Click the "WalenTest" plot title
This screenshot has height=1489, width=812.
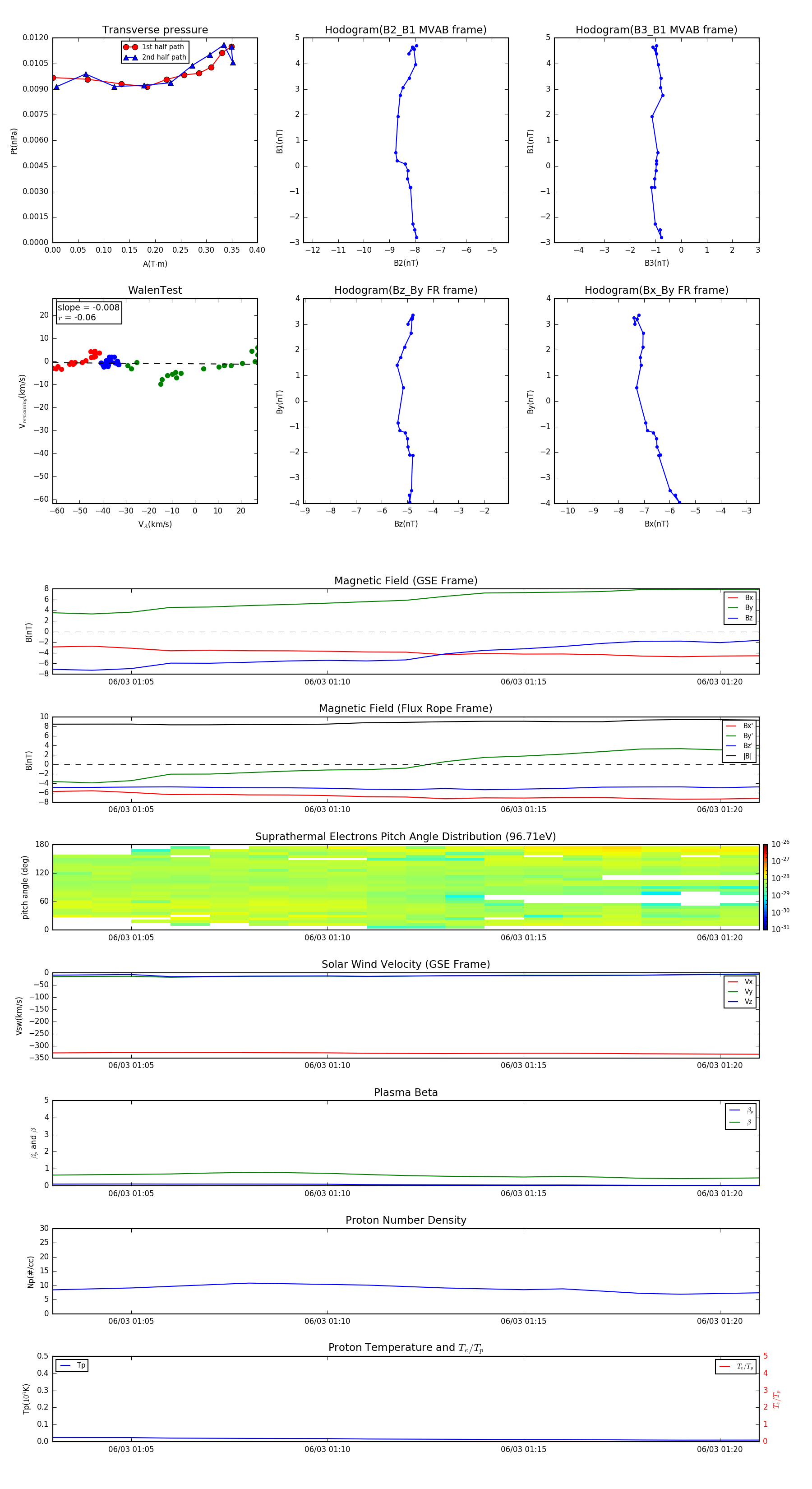pos(155,290)
